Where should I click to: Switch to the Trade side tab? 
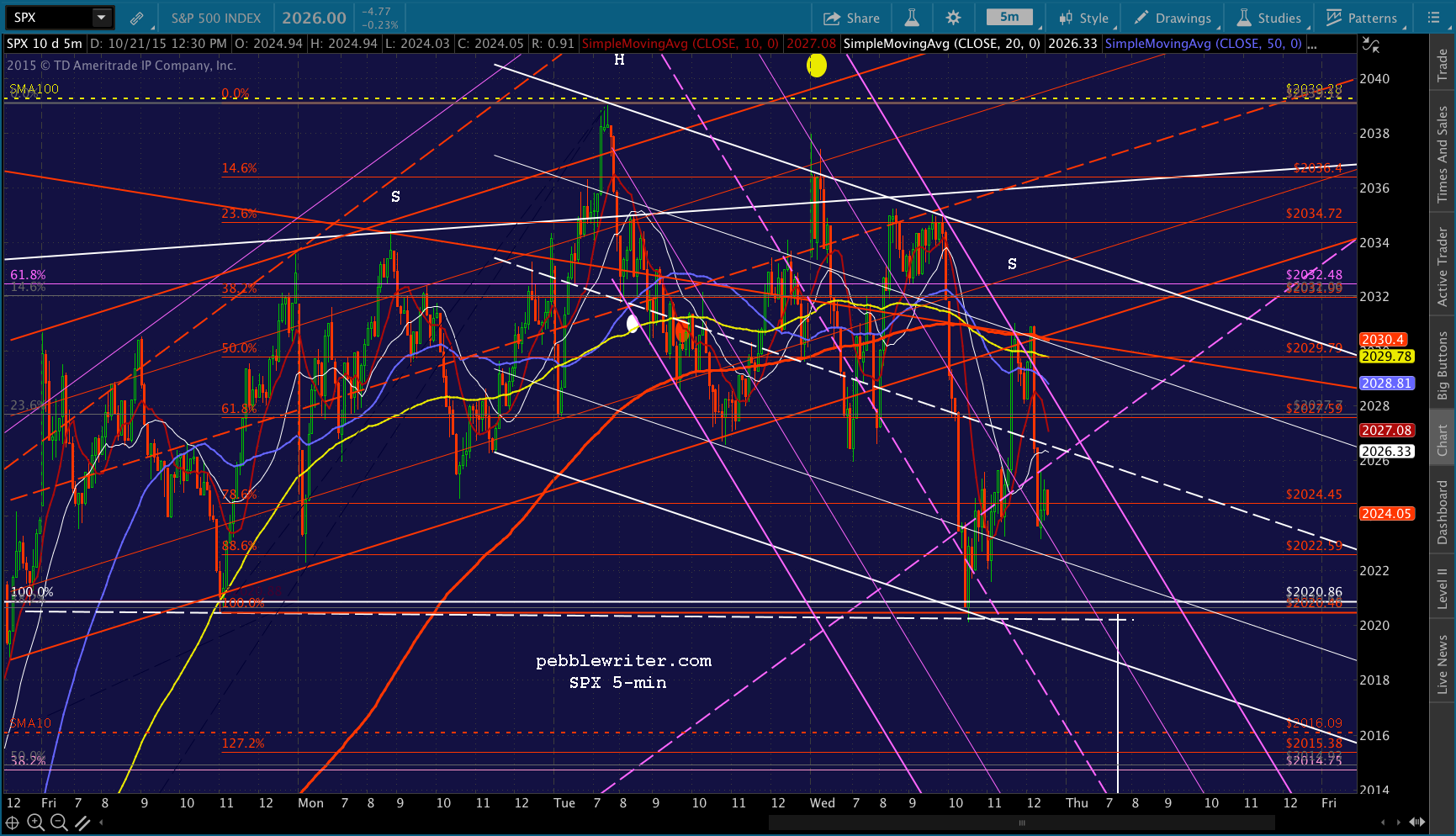coord(1442,65)
